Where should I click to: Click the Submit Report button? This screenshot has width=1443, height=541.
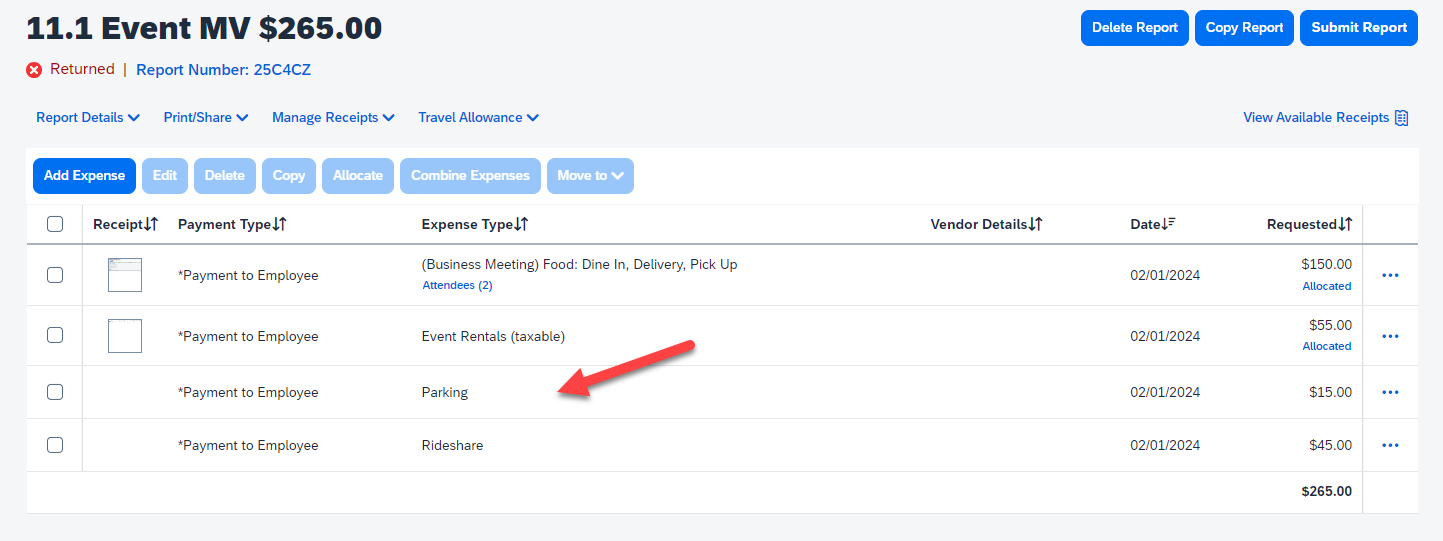1358,28
